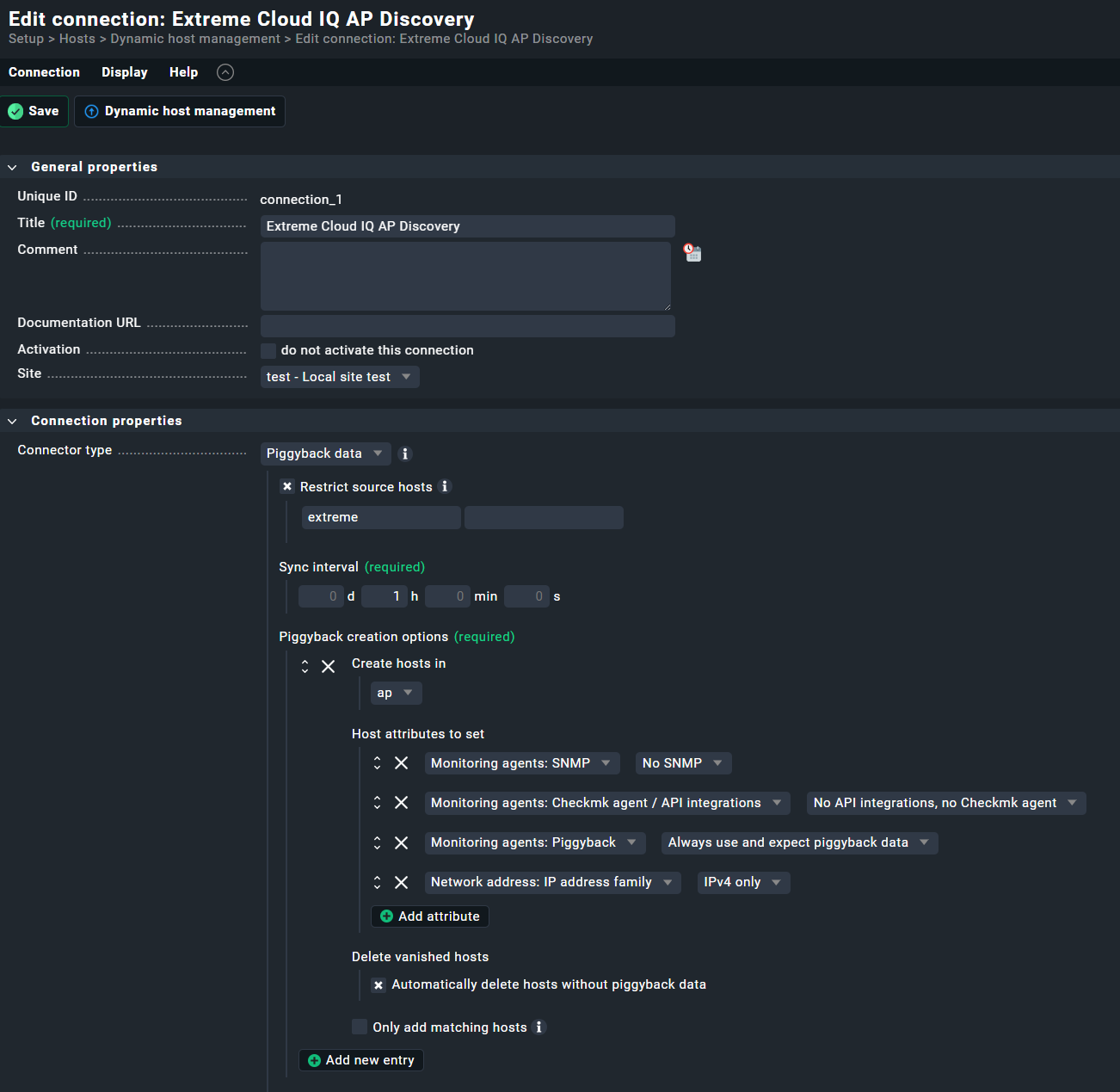
Task: Open the Piggyback data connector type dropdown
Action: coord(325,453)
